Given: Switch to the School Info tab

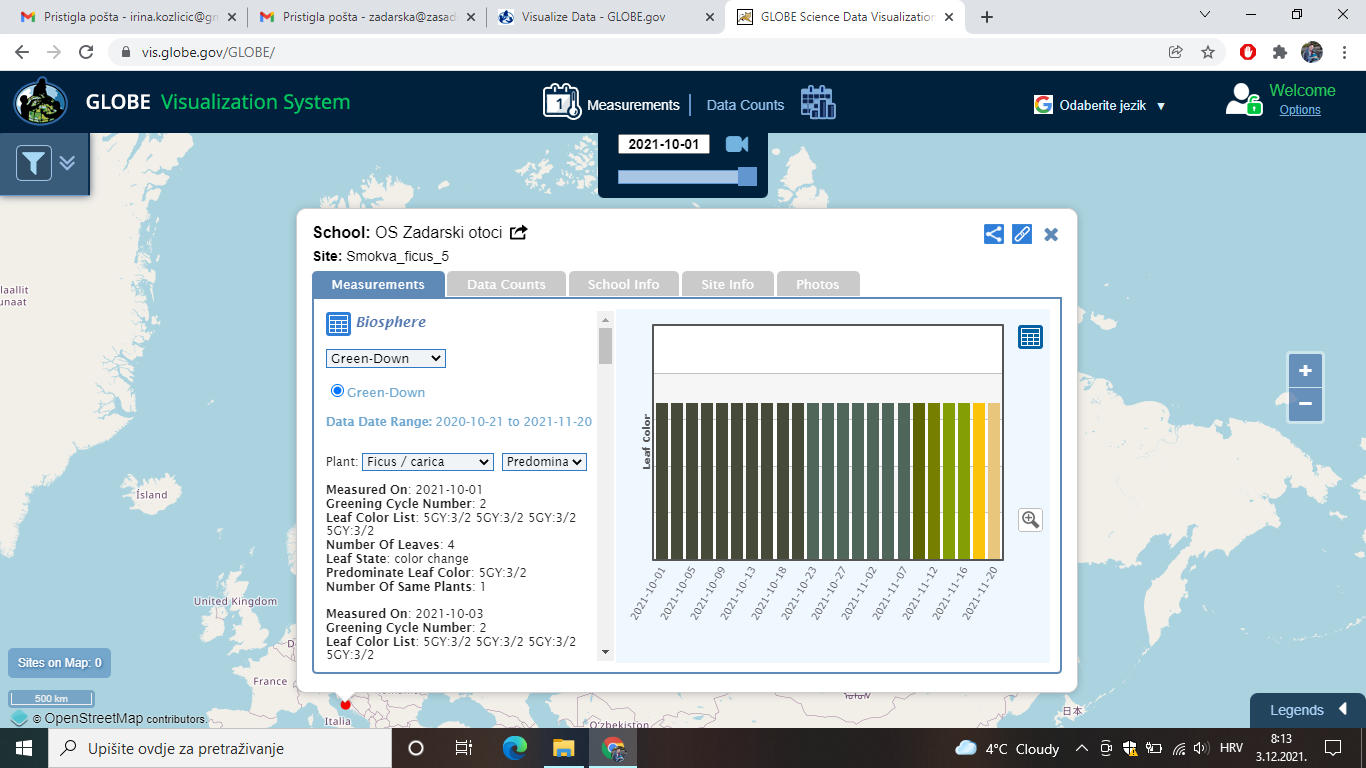Looking at the screenshot, I should (623, 284).
